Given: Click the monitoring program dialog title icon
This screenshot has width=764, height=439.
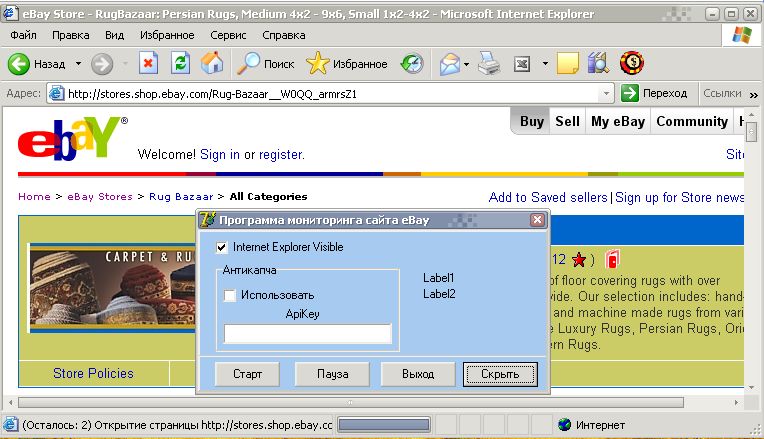Looking at the screenshot, I should [x=208, y=220].
